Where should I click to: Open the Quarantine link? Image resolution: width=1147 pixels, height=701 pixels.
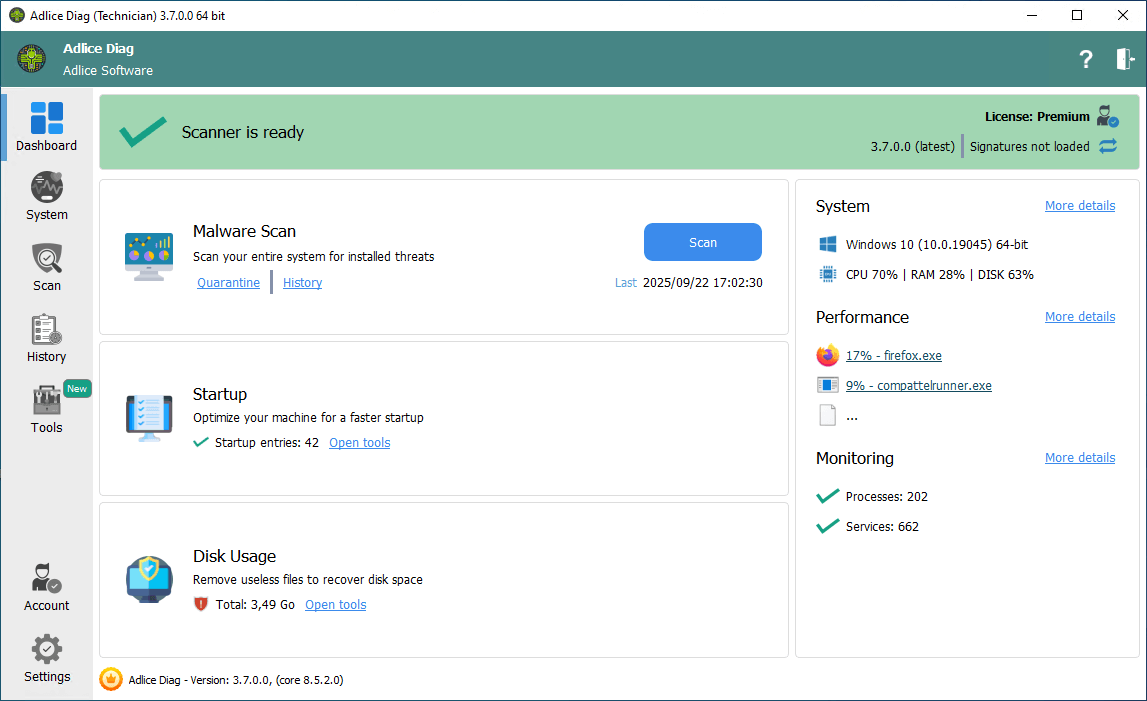point(228,283)
